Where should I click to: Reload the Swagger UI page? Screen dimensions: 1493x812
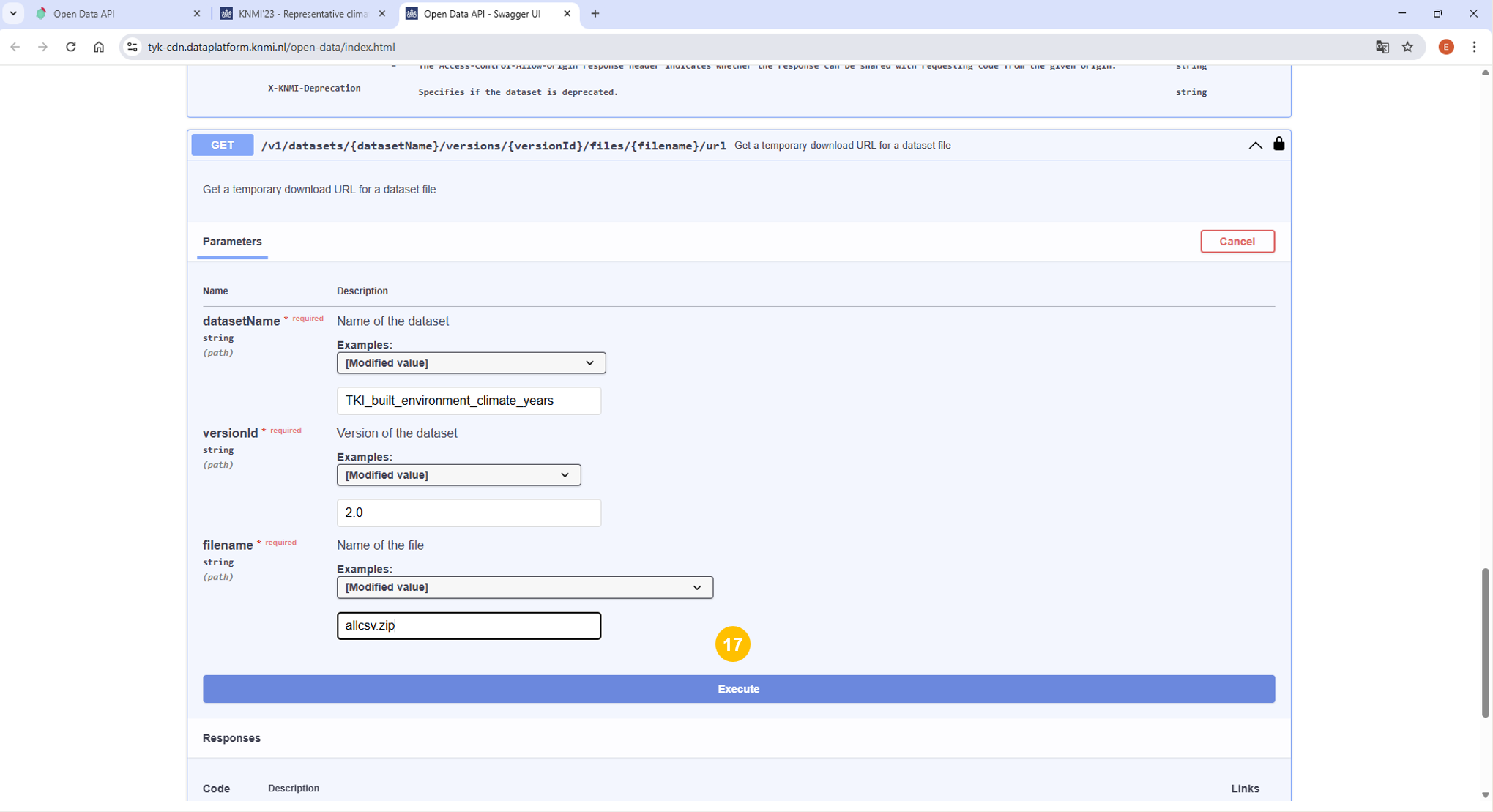pyautogui.click(x=70, y=47)
